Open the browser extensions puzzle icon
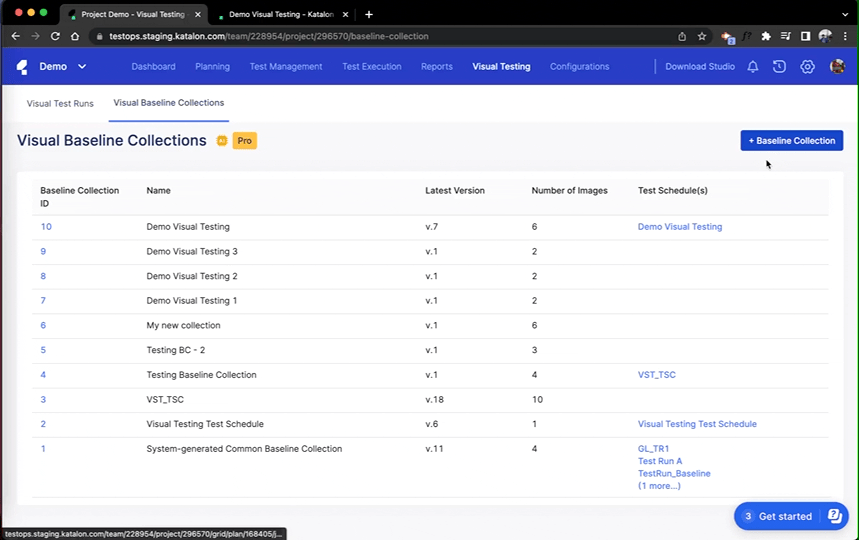Viewport: 859px width, 540px height. pos(766,36)
